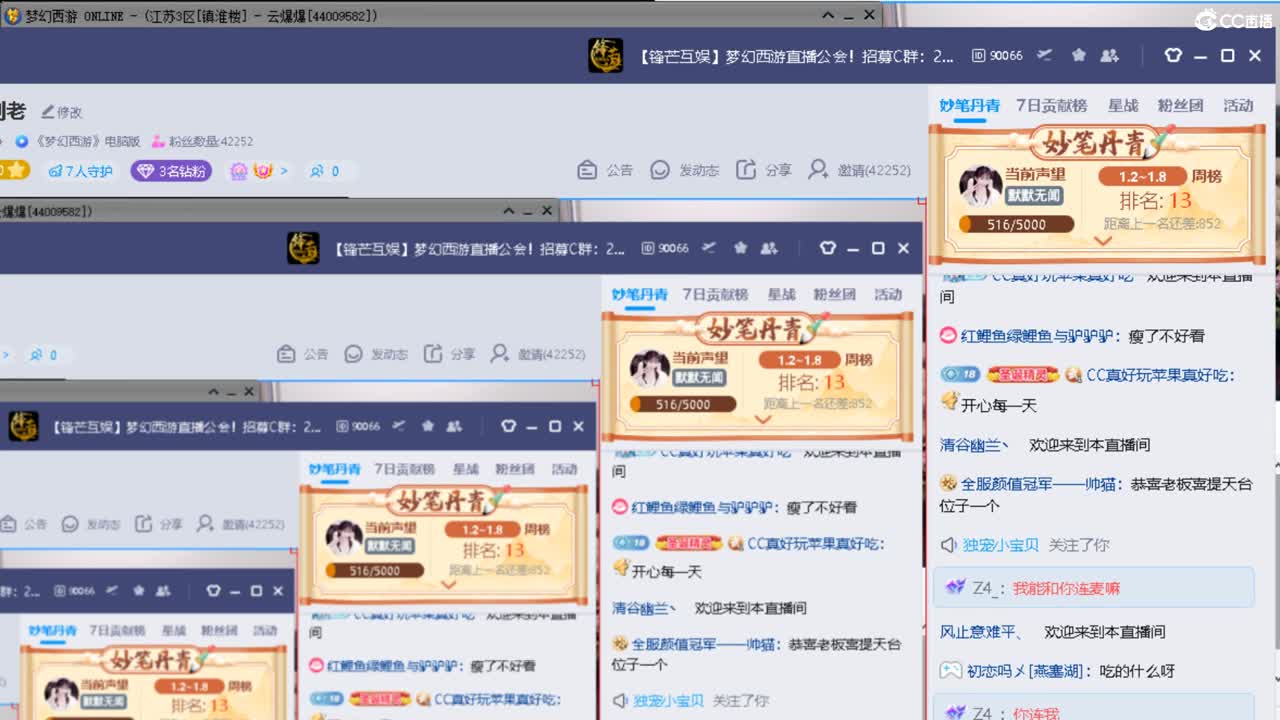The image size is (1280, 720).
Task: Open 活动 tab in outermost CC window
Action: [x=1238, y=105]
